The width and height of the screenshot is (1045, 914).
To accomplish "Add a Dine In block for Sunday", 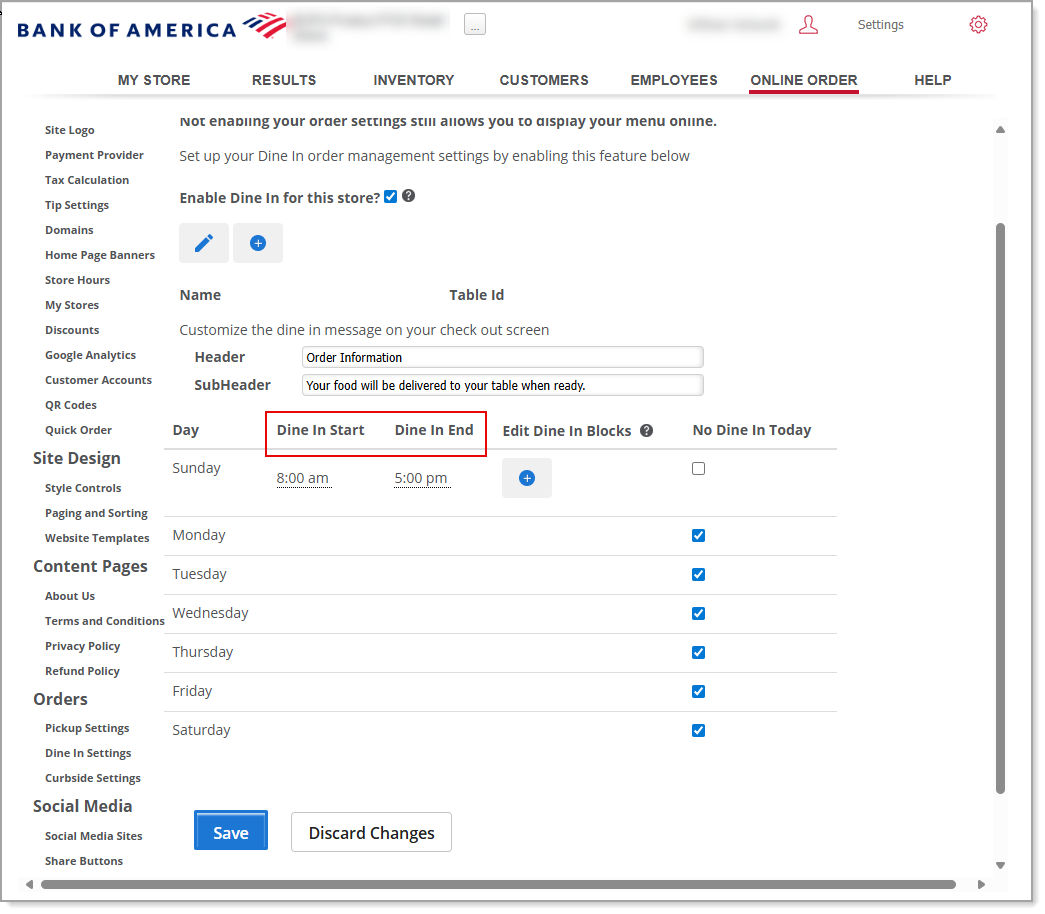I will 527,478.
